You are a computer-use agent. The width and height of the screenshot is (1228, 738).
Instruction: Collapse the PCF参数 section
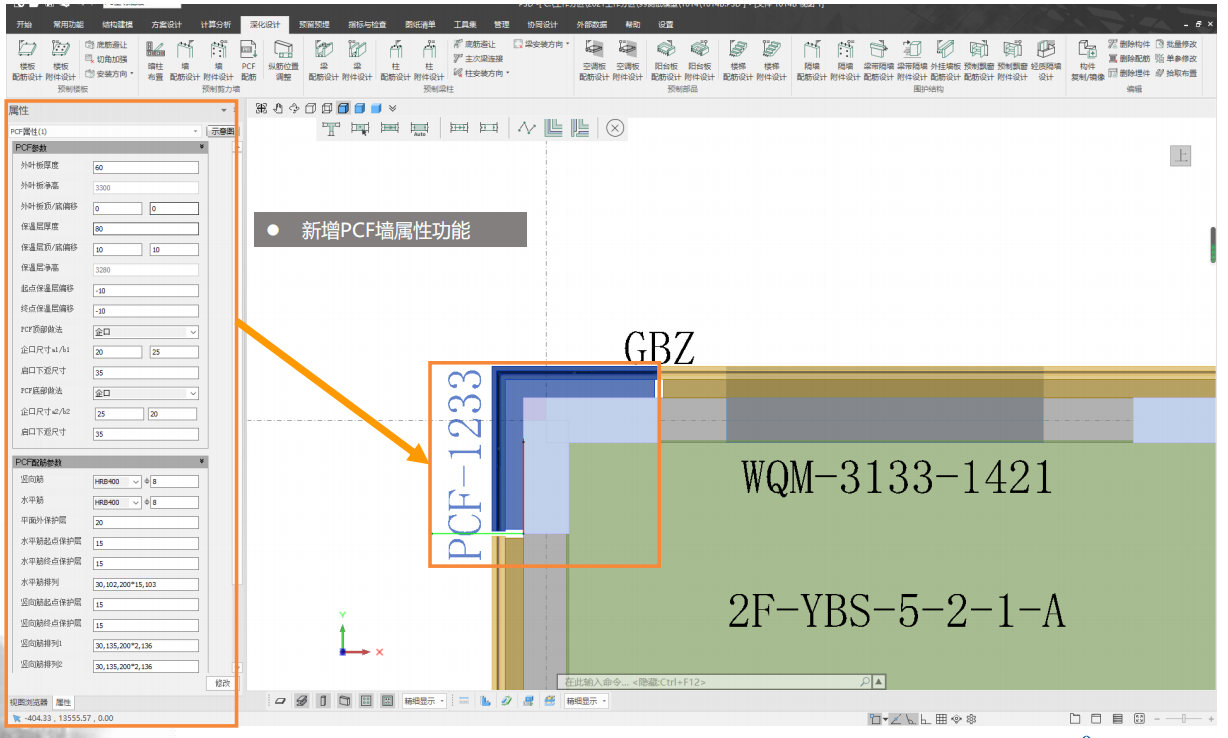[202, 147]
